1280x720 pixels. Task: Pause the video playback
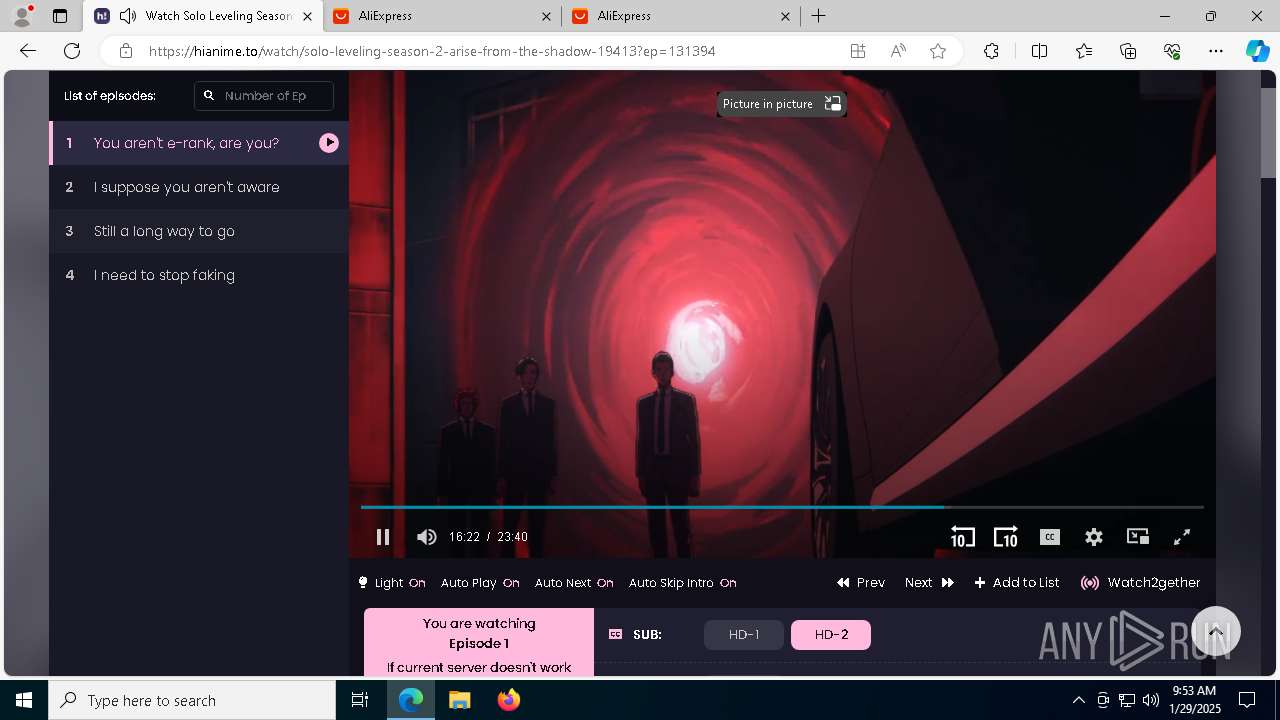pos(383,537)
